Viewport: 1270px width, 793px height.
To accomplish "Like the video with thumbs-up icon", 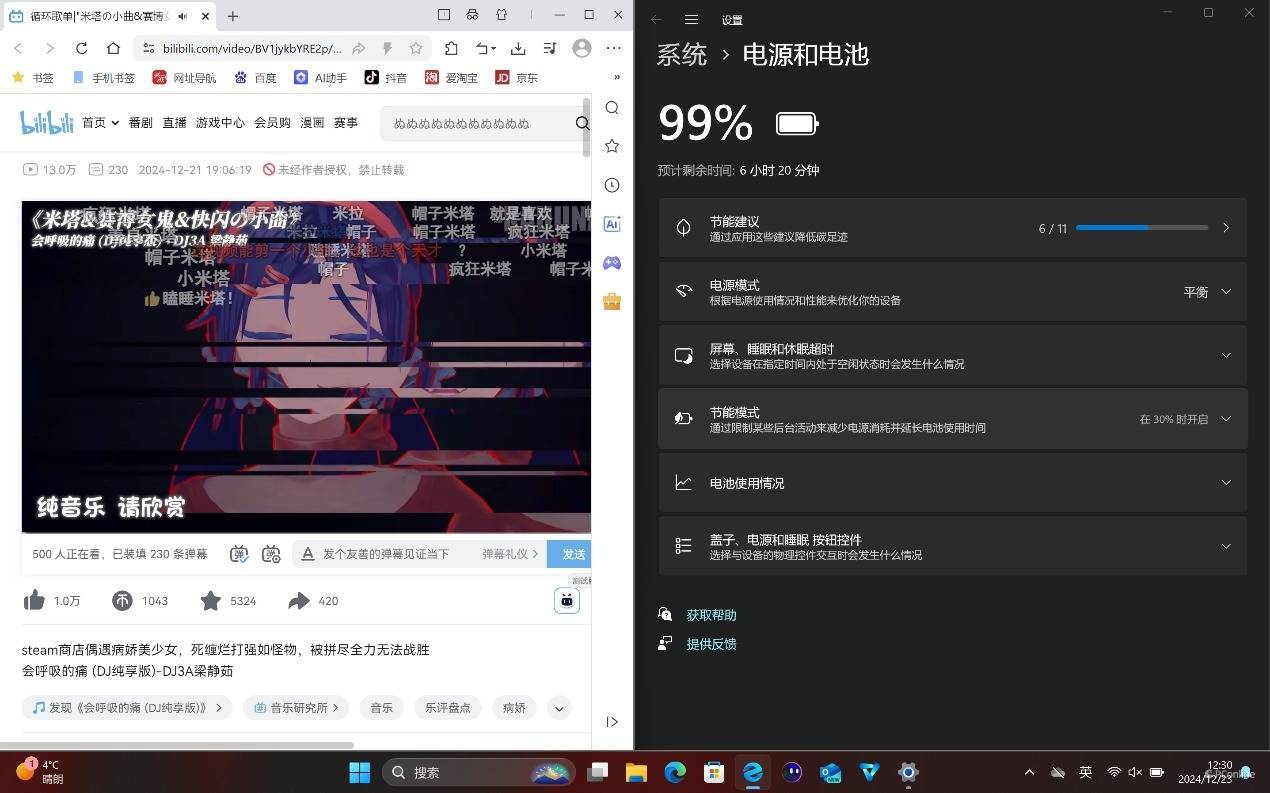I will 35,600.
